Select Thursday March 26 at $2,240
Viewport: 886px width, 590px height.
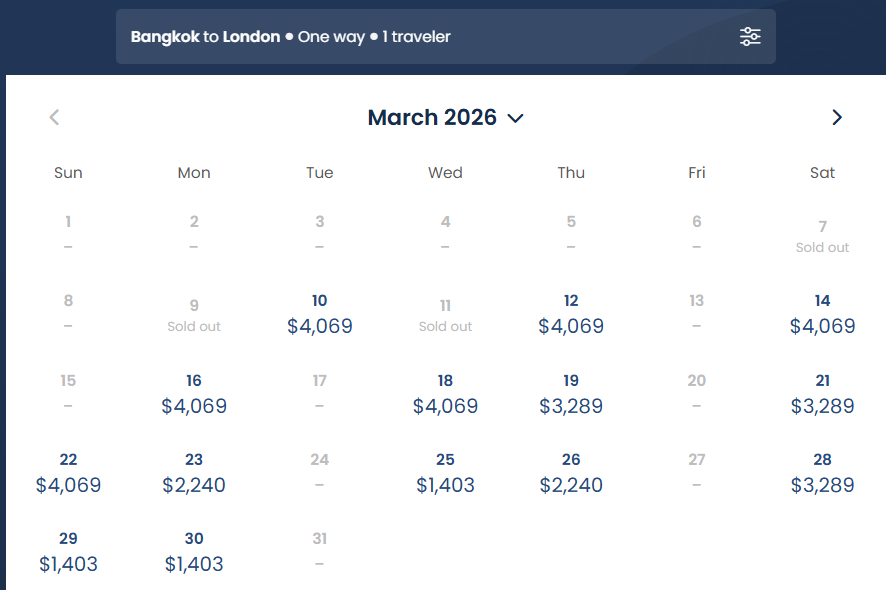point(571,474)
